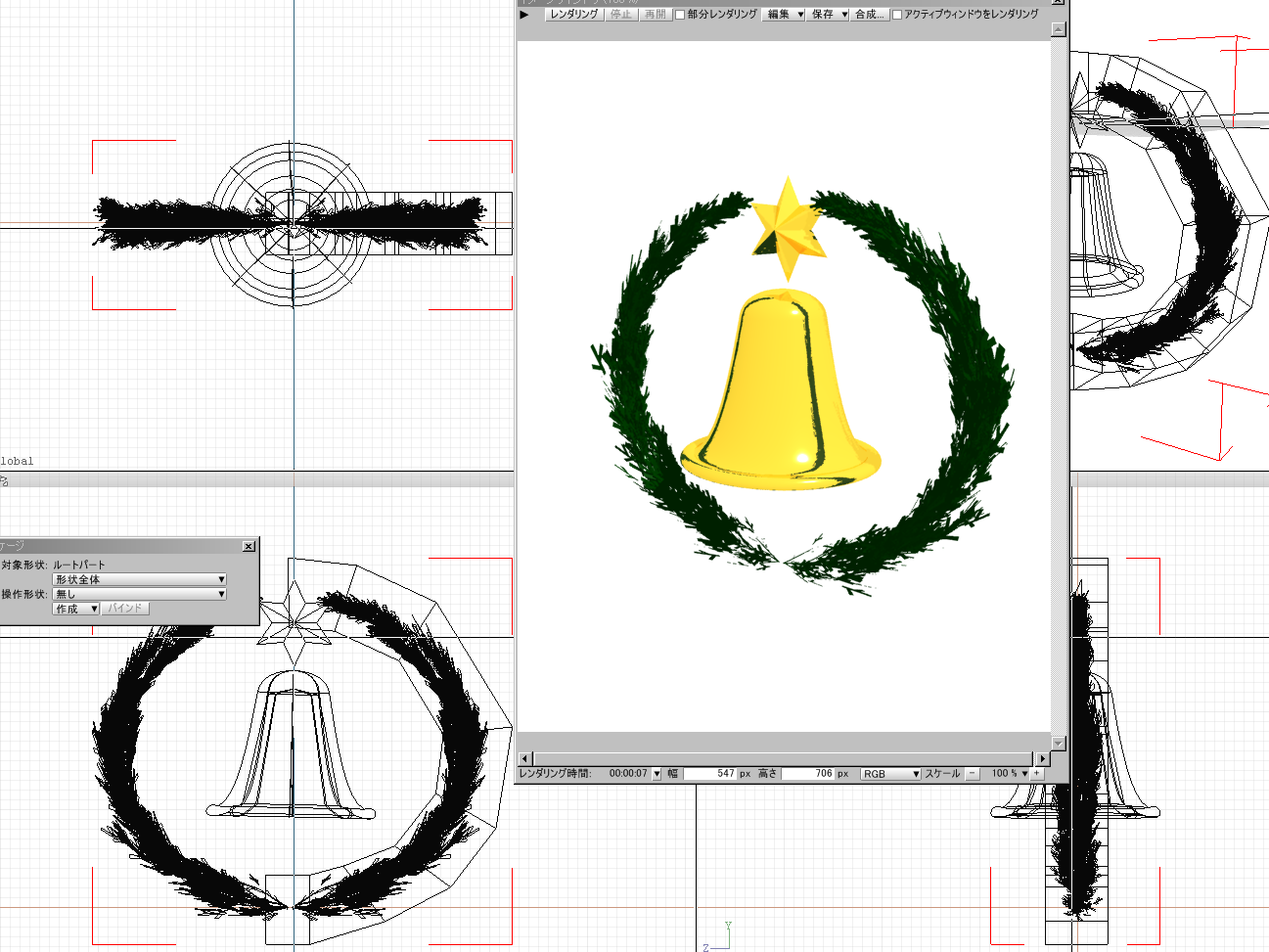
Task: Open the 保存 menu
Action: pyautogui.click(x=829, y=14)
